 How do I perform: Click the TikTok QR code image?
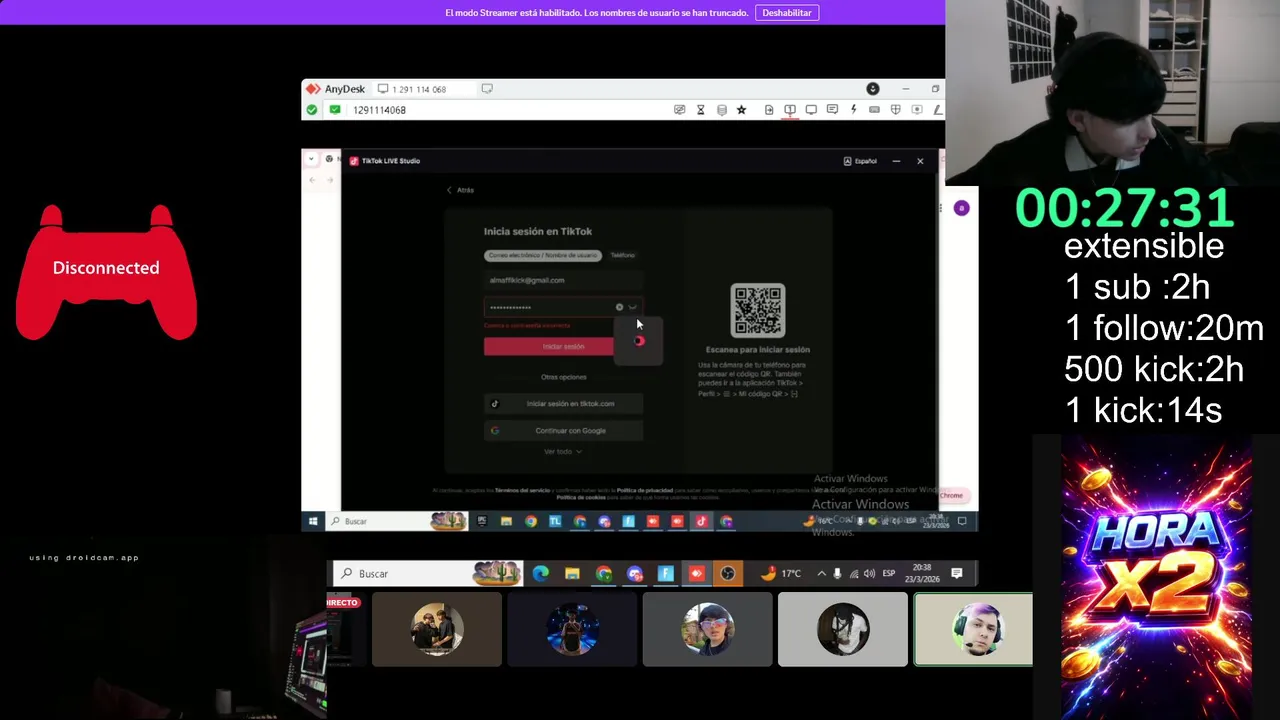[x=757, y=311]
